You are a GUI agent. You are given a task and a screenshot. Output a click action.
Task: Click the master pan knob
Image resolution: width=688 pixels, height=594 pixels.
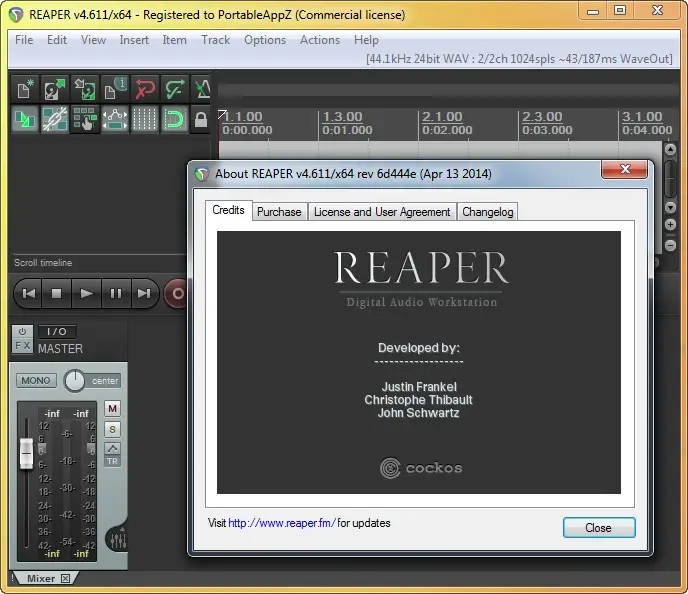(75, 380)
